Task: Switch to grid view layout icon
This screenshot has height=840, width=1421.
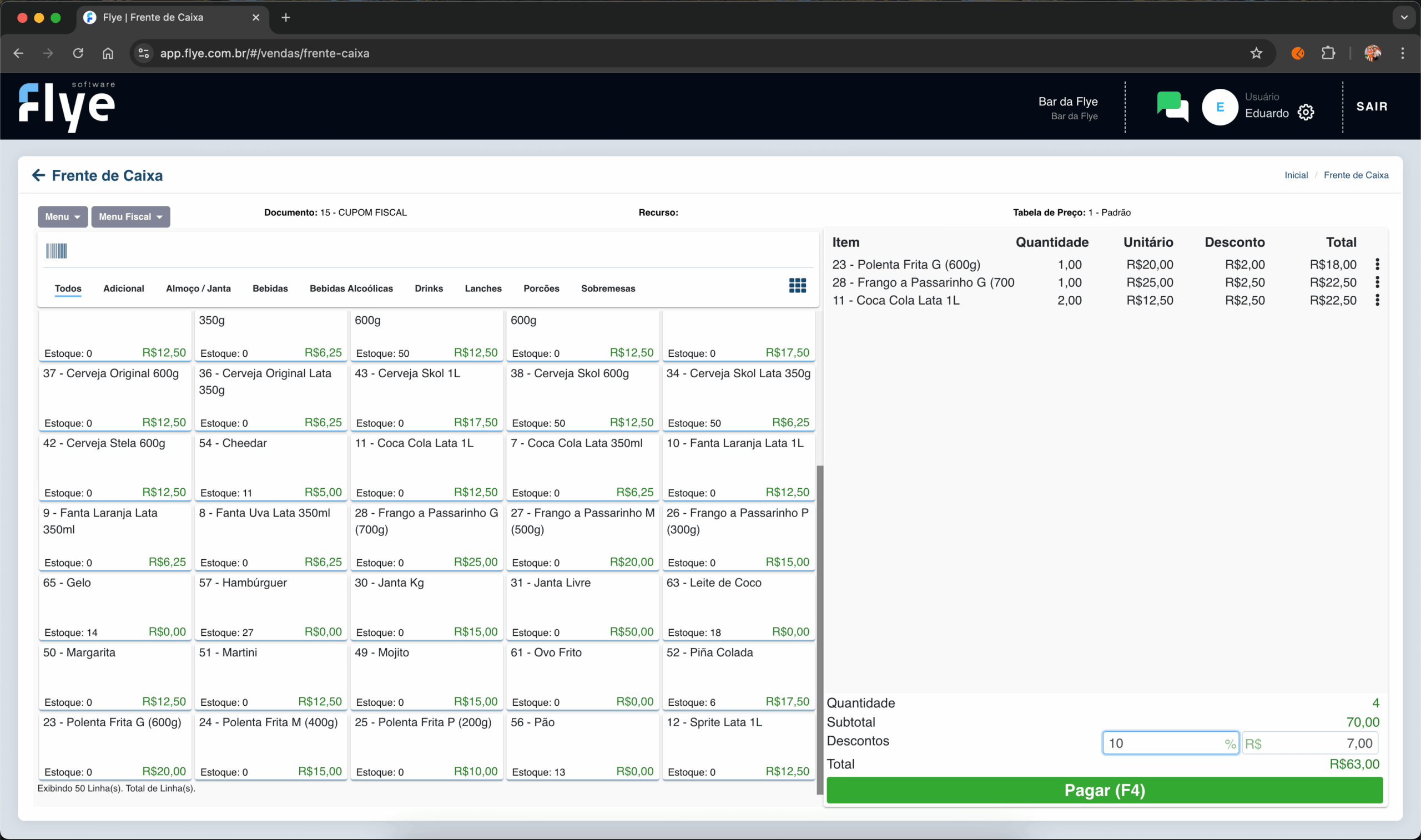Action: [797, 285]
